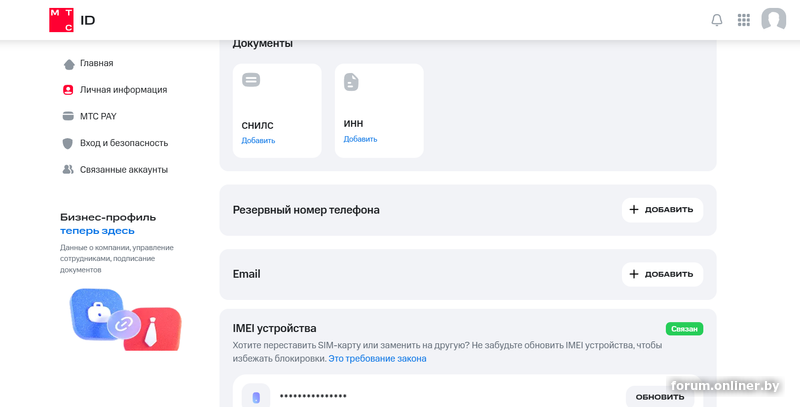The width and height of the screenshot is (800, 407).
Task: Click the IMEI device icon
Action: [256, 397]
